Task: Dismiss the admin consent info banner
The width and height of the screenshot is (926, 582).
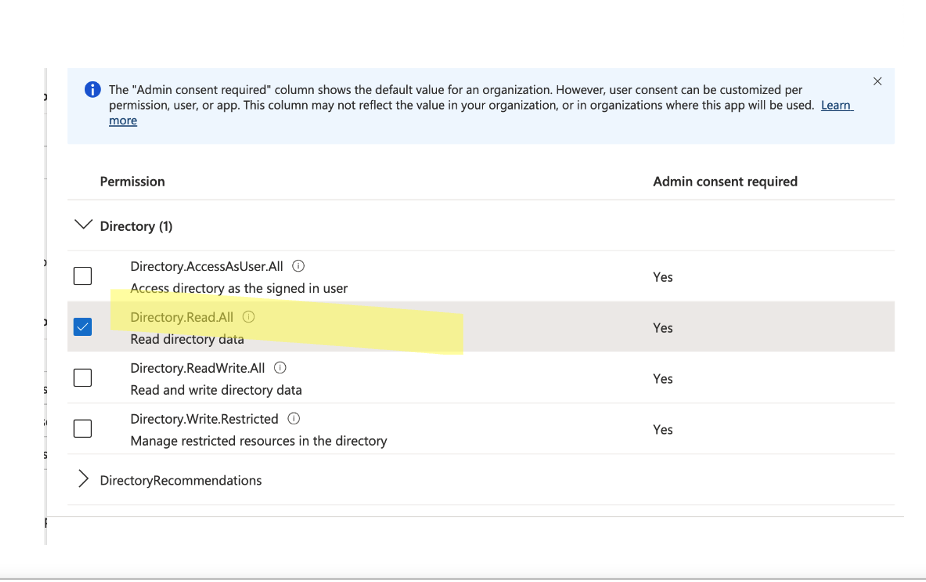Action: [x=877, y=82]
